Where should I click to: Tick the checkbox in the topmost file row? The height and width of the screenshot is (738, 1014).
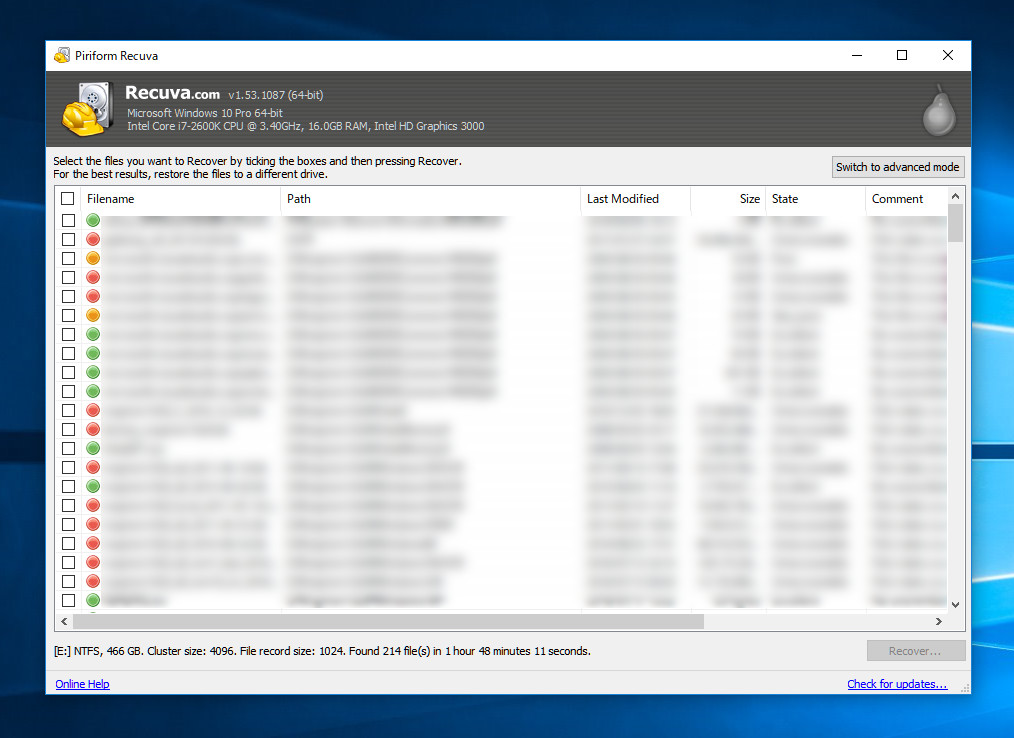click(68, 221)
